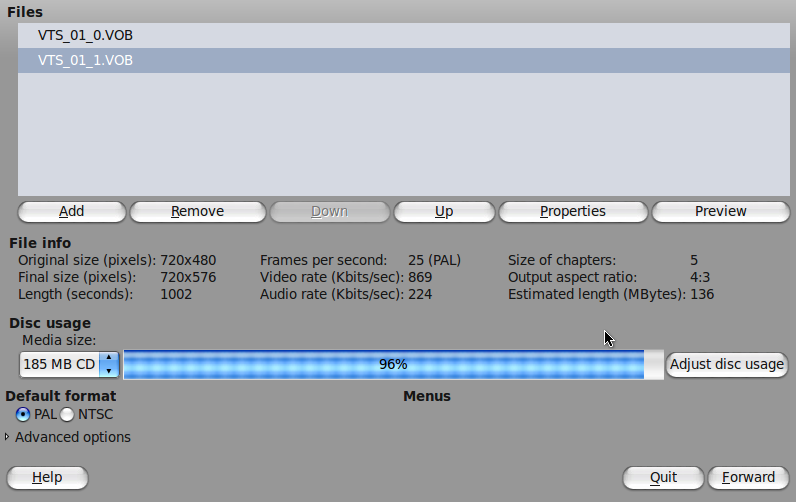
Task: Select the NTSC default format
Action: 86,415
